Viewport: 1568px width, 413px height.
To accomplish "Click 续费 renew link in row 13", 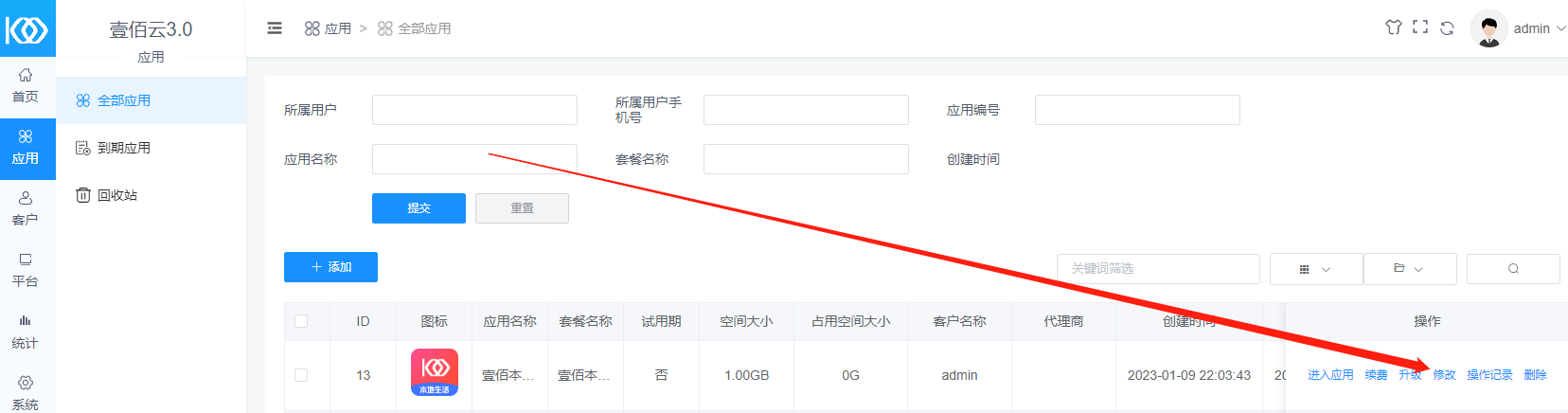I will [x=1376, y=375].
